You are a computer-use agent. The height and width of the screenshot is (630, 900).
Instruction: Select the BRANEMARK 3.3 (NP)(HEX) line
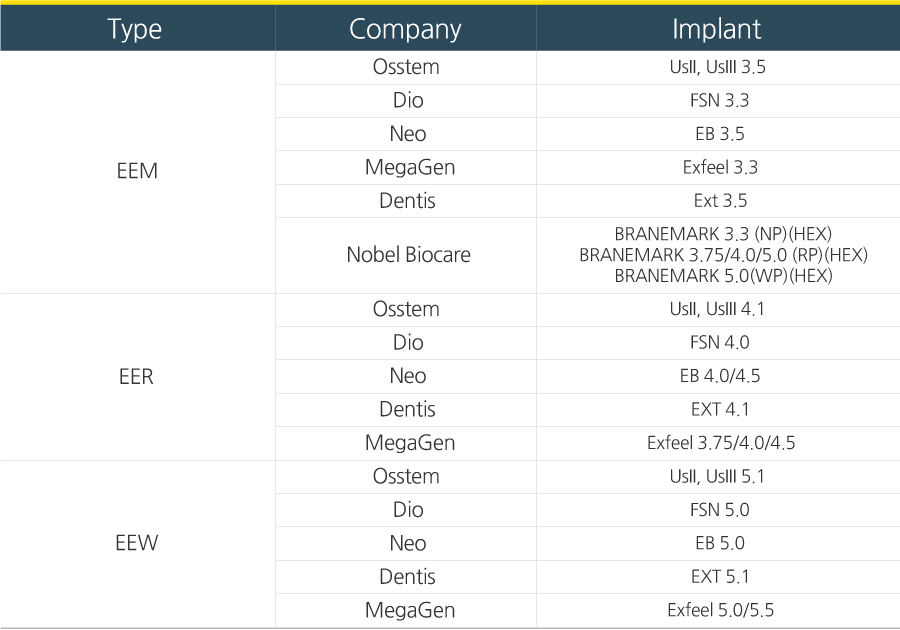tap(723, 234)
